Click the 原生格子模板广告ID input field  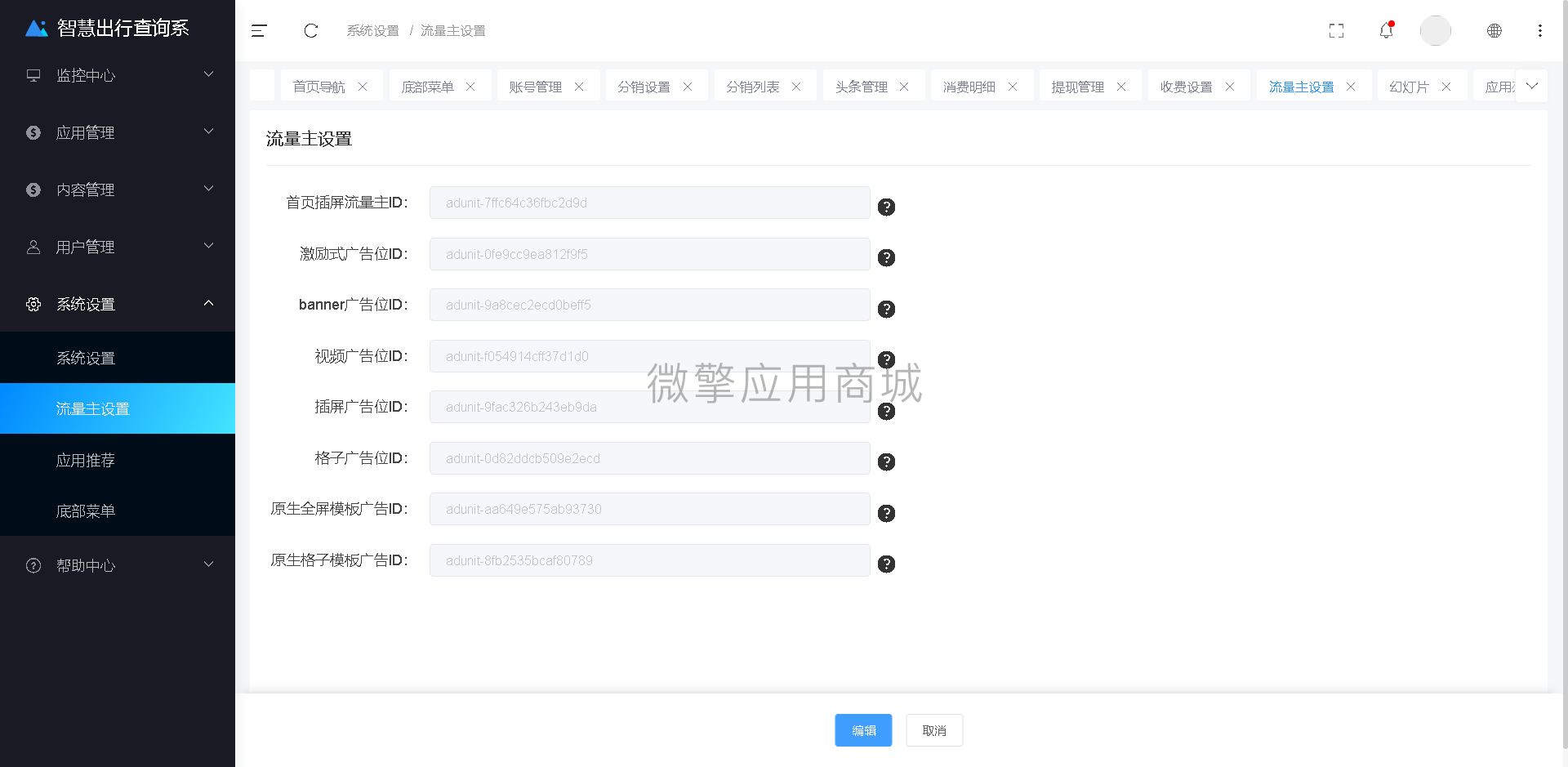pos(650,560)
